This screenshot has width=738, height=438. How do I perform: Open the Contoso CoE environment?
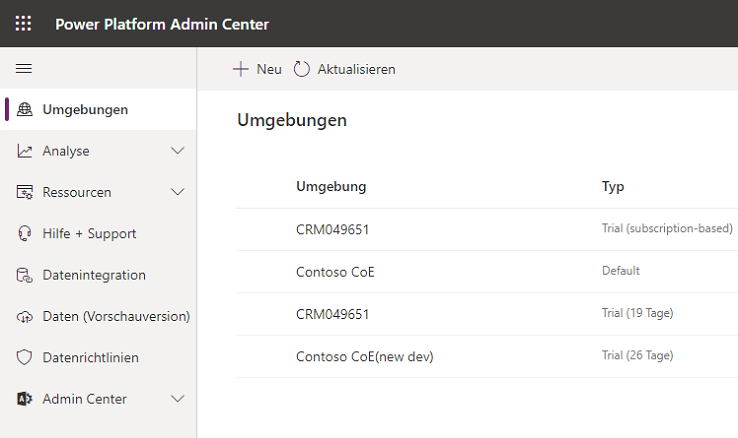335,272
